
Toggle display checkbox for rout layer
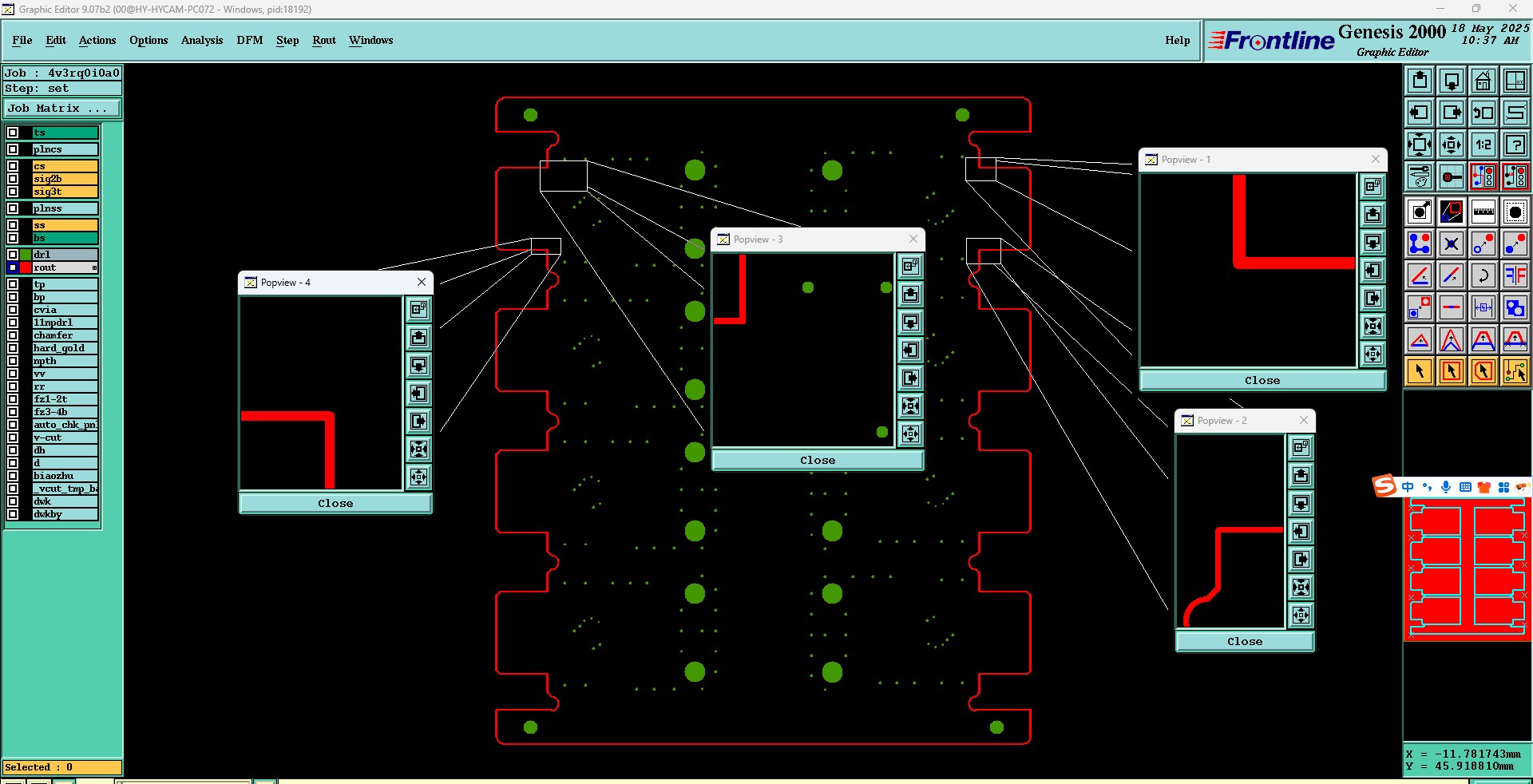pyautogui.click(x=13, y=267)
